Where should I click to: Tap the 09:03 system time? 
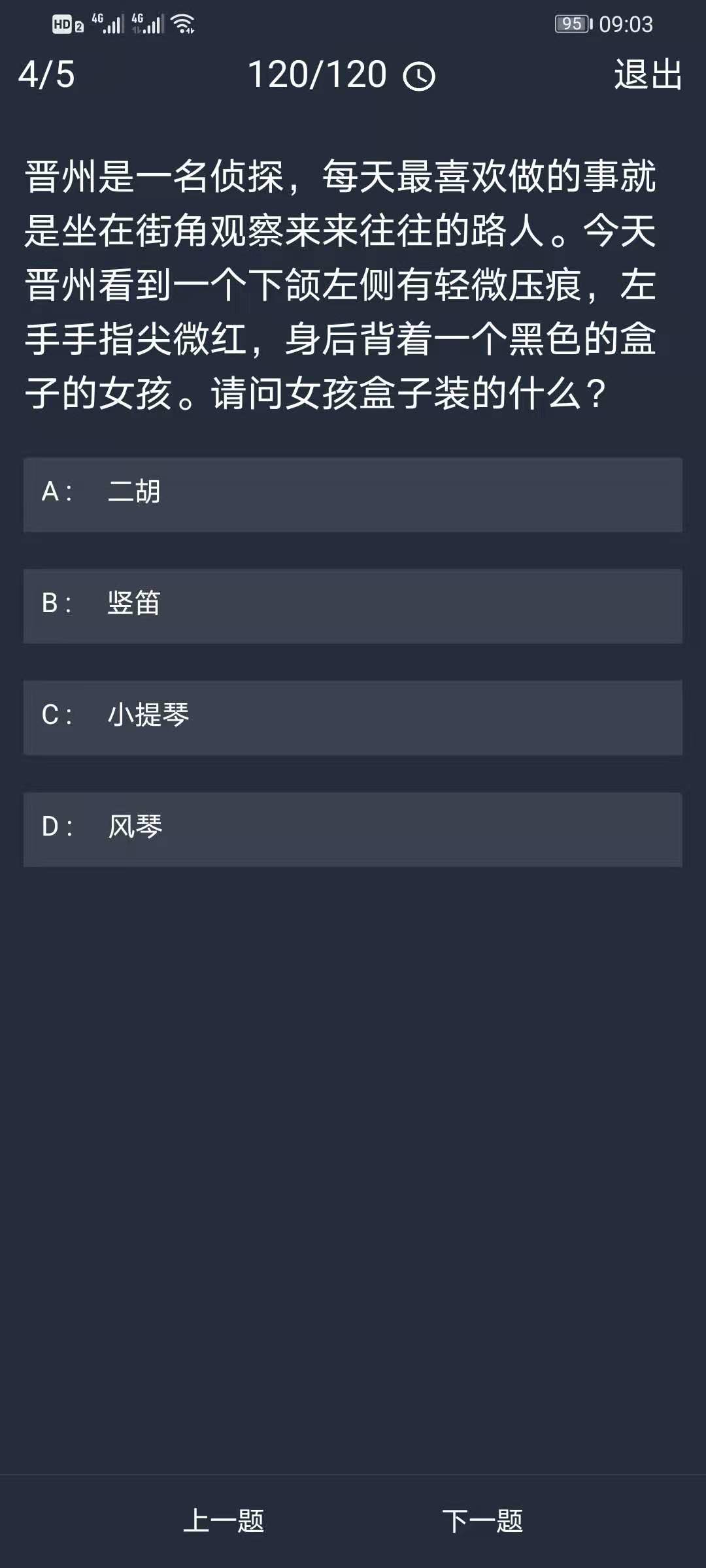626,24
